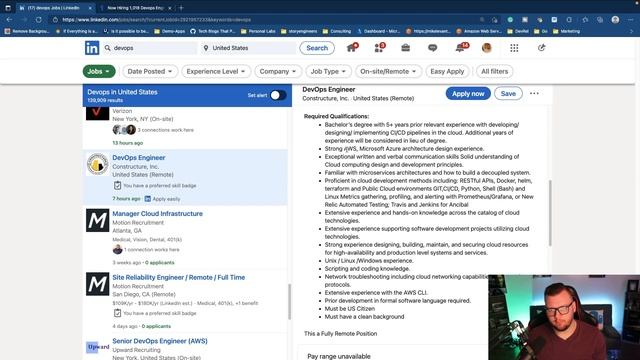The image size is (640, 360).
Task: Expand the Company filter dropdown
Action: coord(278,71)
